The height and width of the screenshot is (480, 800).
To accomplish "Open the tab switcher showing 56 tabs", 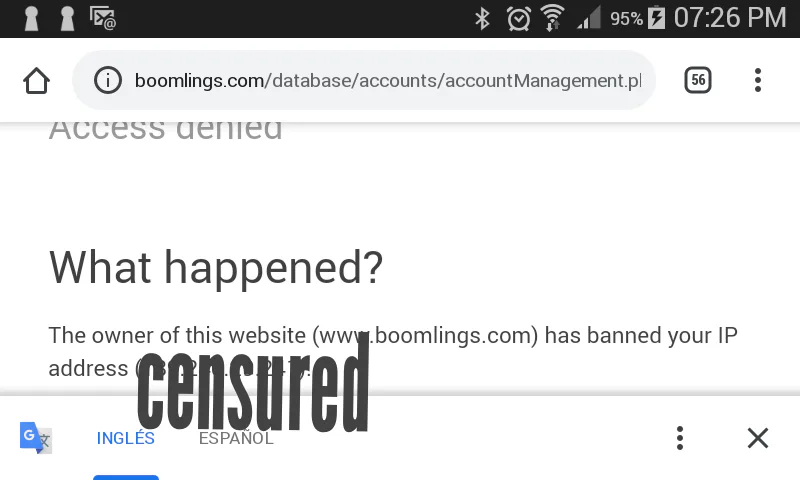I will pos(697,80).
